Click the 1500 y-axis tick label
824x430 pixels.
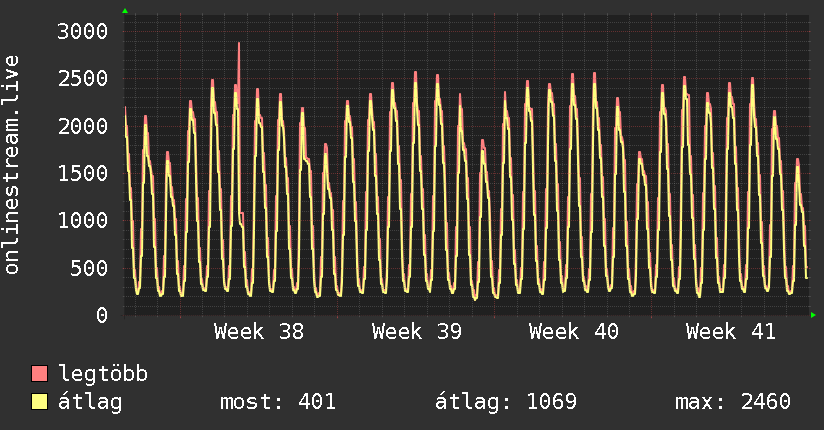click(83, 173)
